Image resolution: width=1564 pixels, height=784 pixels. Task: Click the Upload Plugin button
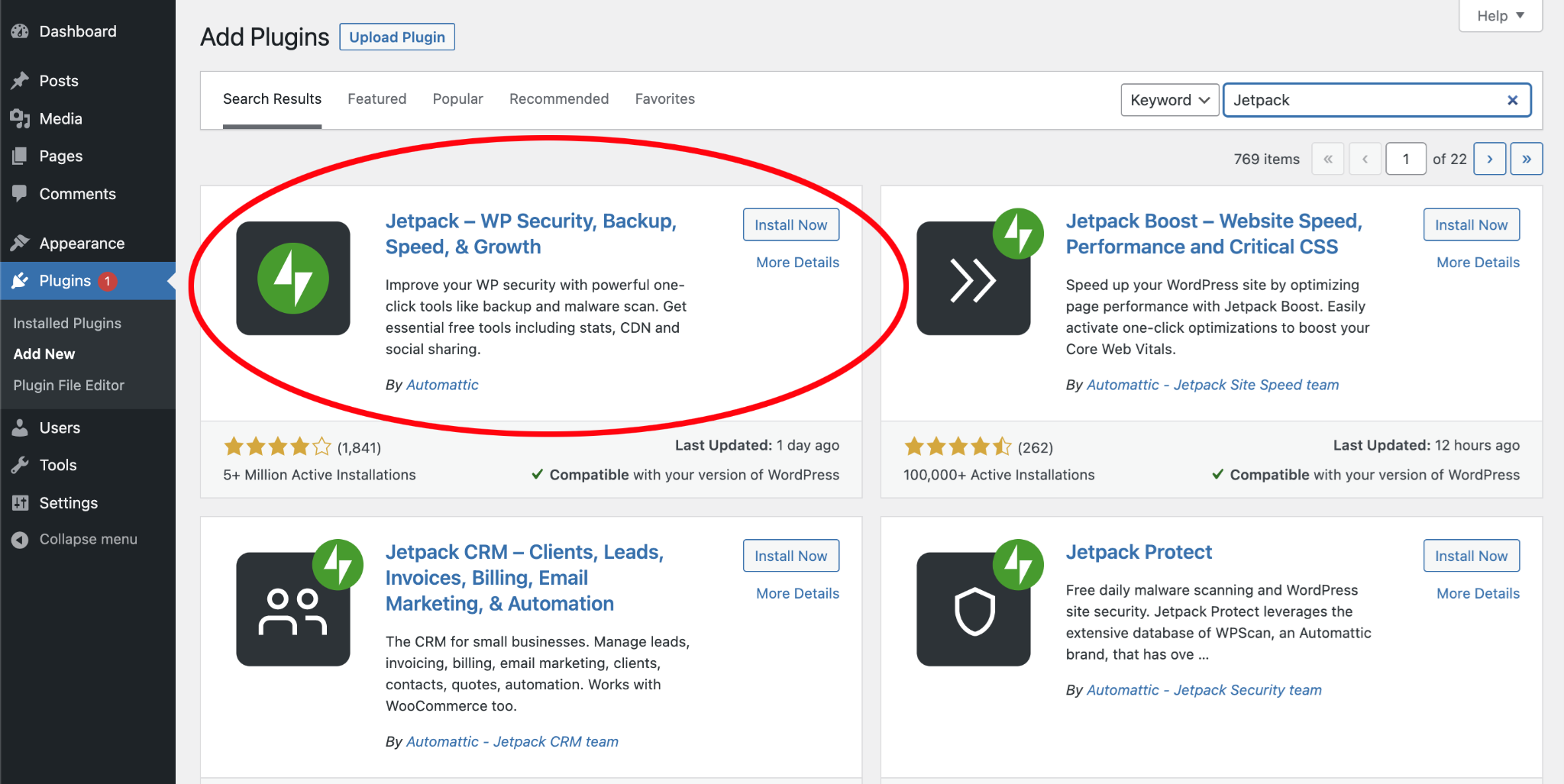coord(397,37)
